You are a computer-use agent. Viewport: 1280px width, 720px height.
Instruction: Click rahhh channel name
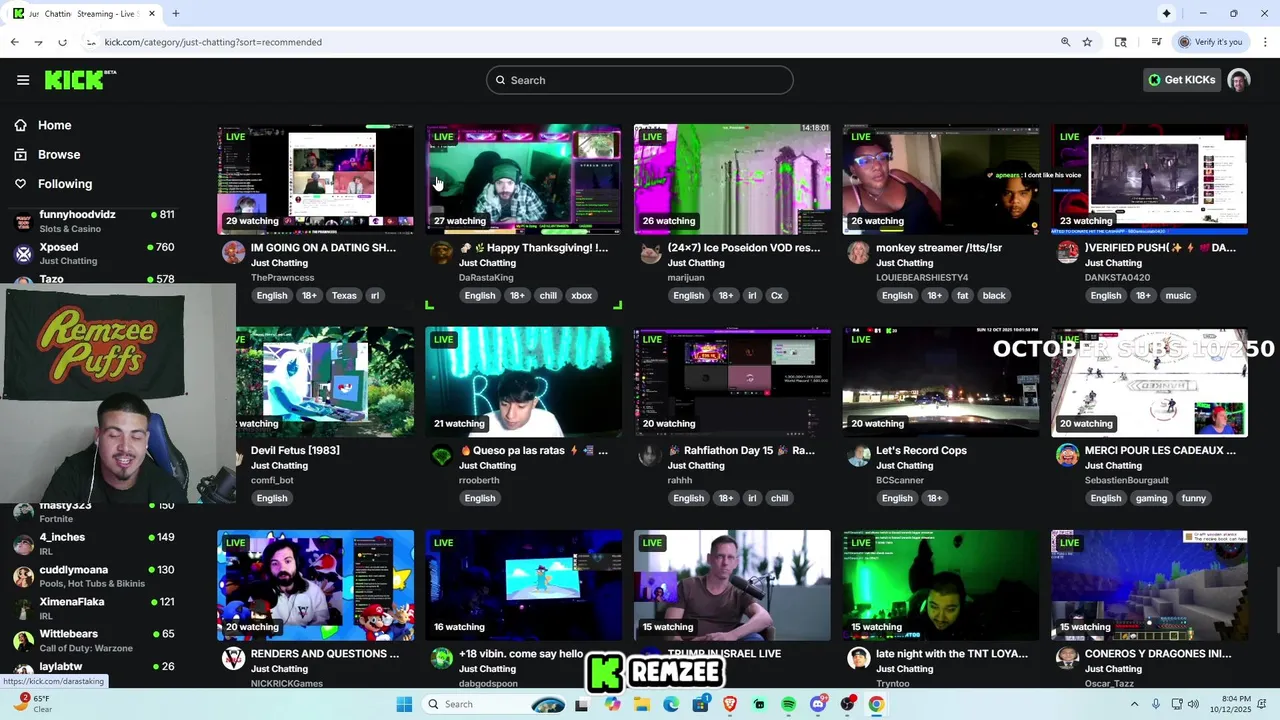681,480
